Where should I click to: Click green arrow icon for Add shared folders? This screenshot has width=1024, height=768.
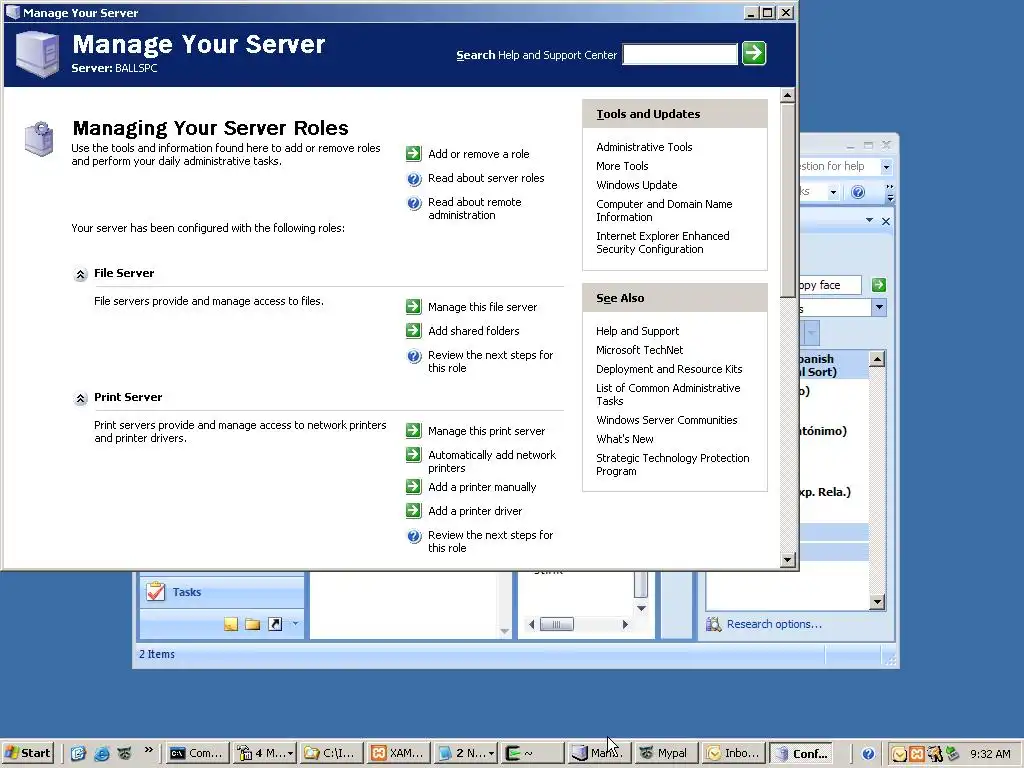413,330
